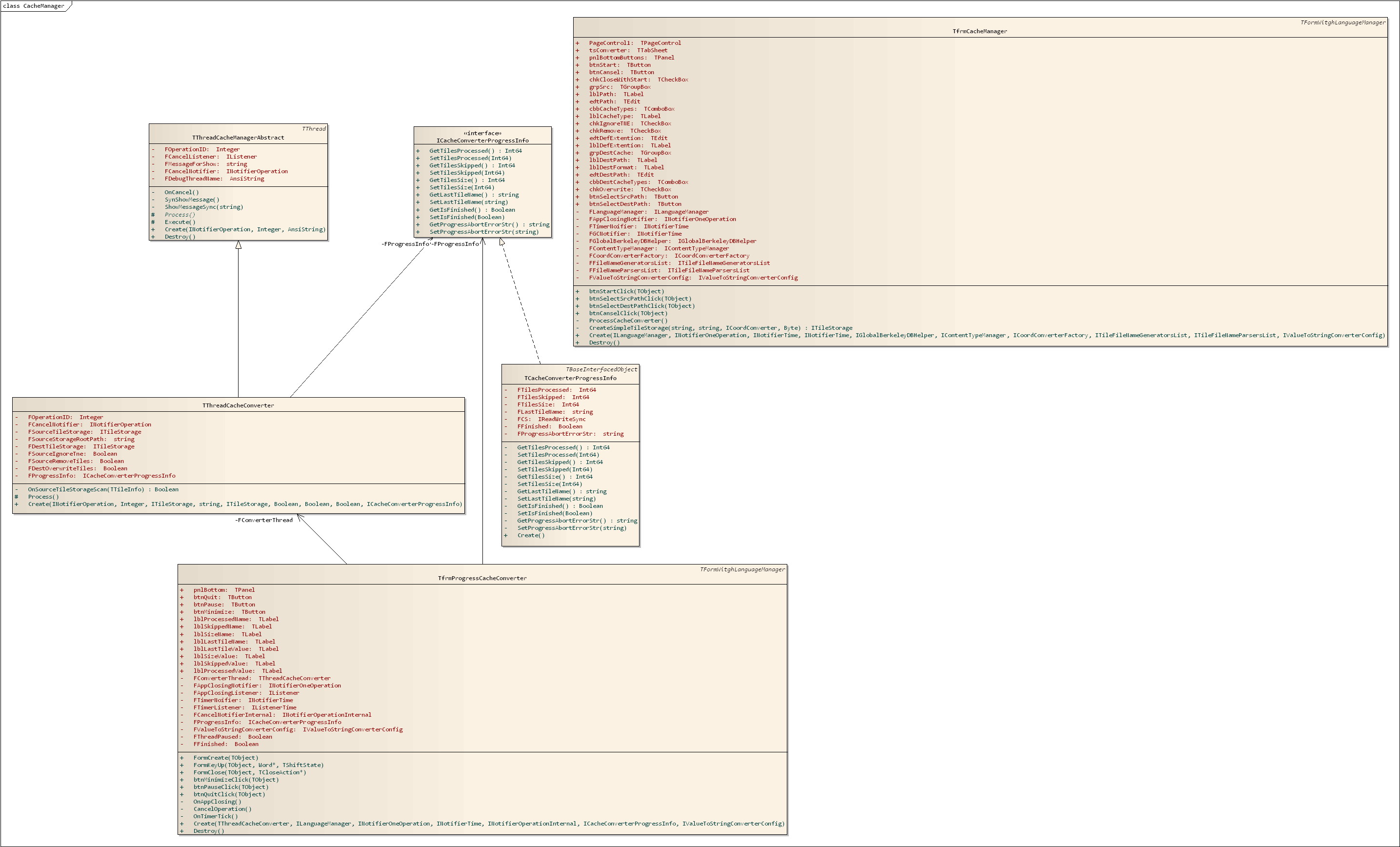Click the generalization arrowhead below TThreadCacheManagerAbstract
The width and height of the screenshot is (1400, 847).
click(x=238, y=245)
